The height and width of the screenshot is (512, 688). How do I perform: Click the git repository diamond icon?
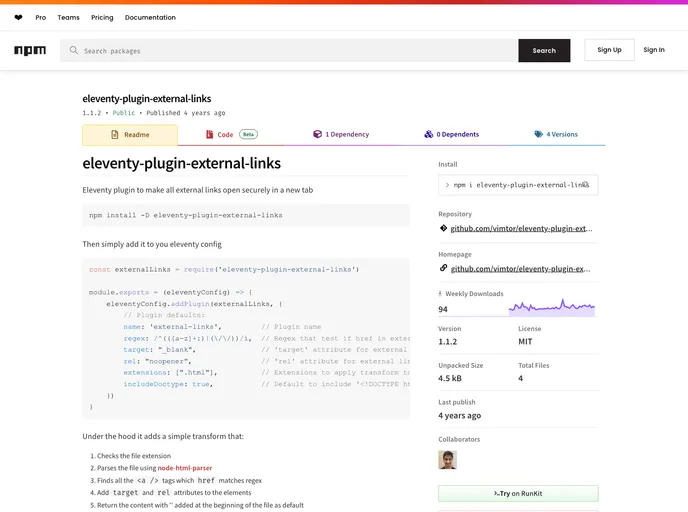[x=443, y=228]
